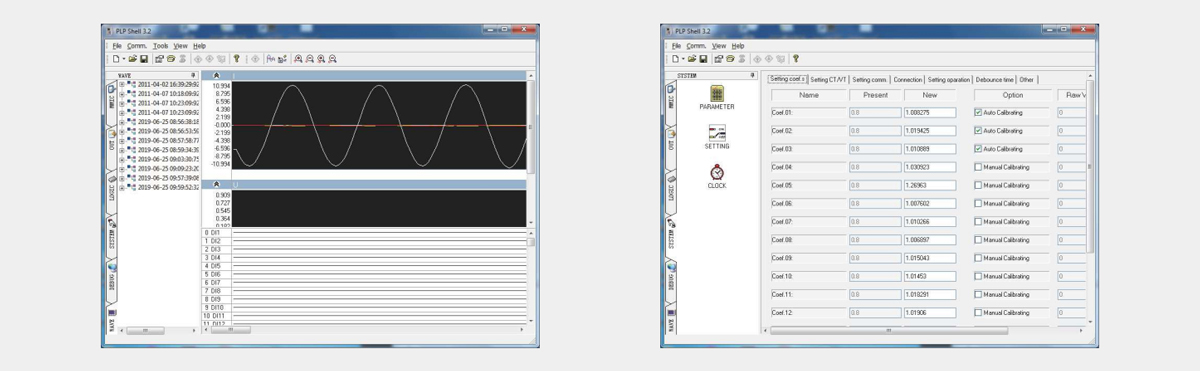
Task: Switch to the Debounce time tab
Action: point(995,80)
